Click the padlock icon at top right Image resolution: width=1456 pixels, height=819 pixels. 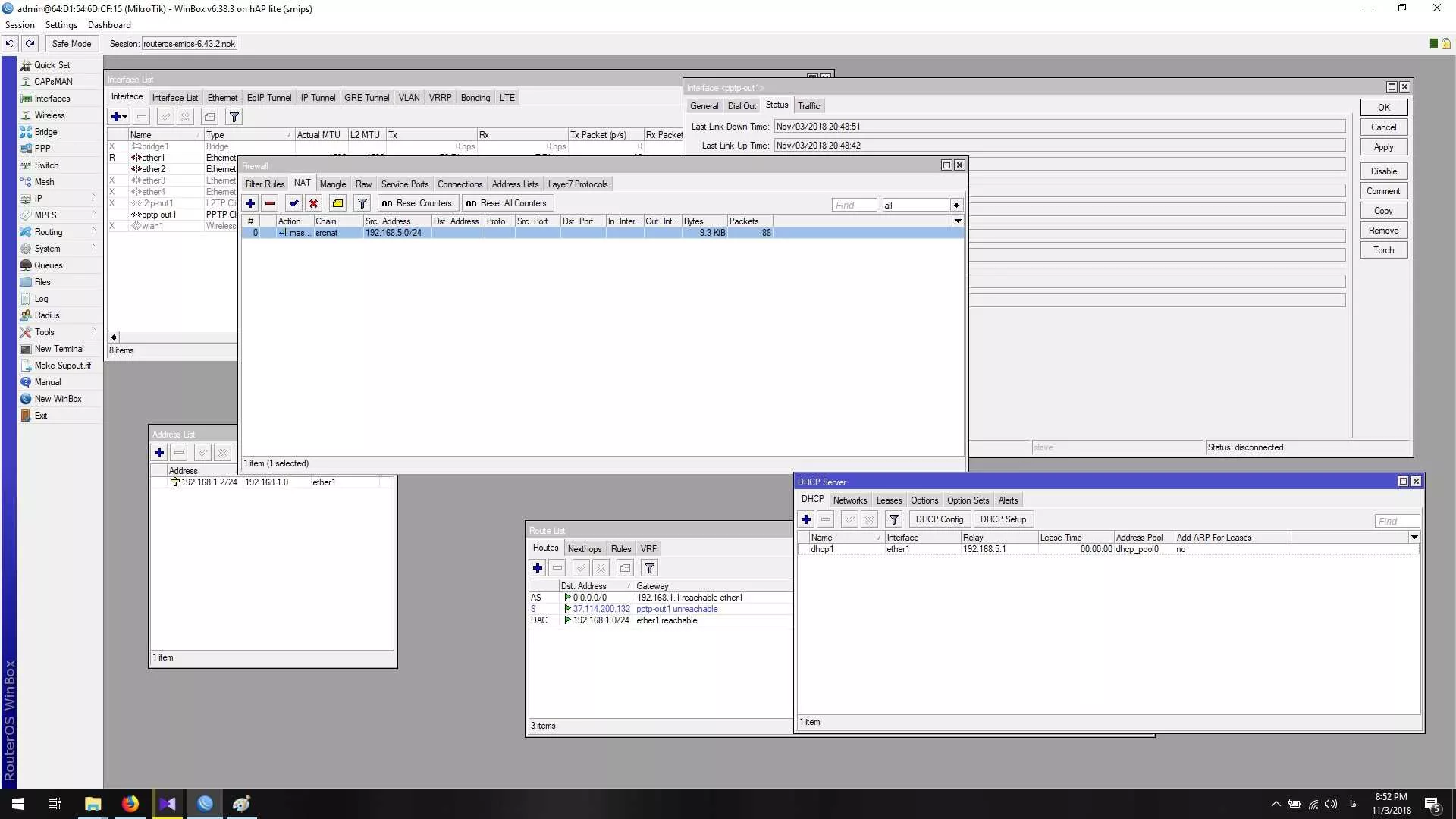[1446, 43]
